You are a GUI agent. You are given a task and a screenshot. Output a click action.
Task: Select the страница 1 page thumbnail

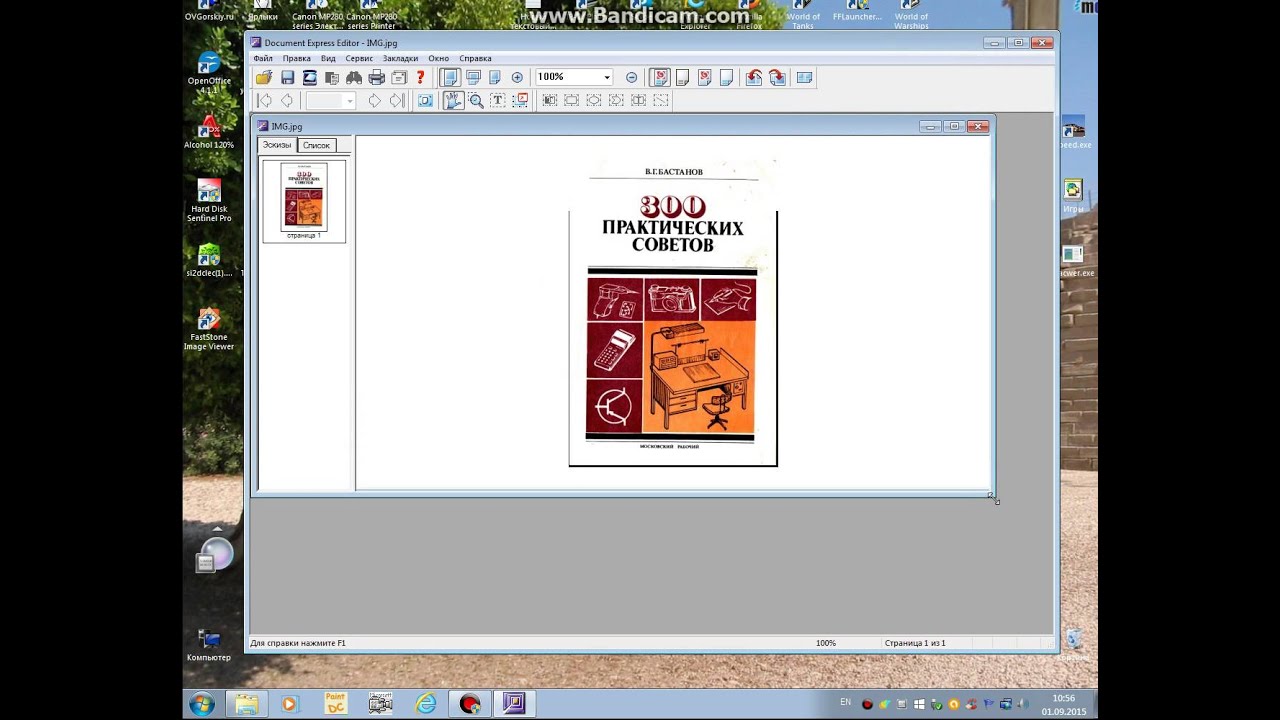[304, 201]
